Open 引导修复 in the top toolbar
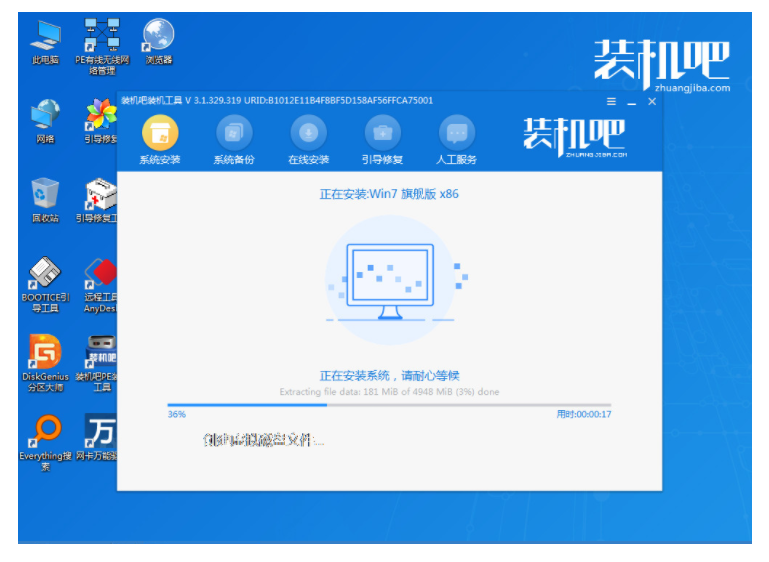The height and width of the screenshot is (562, 769). [382, 133]
